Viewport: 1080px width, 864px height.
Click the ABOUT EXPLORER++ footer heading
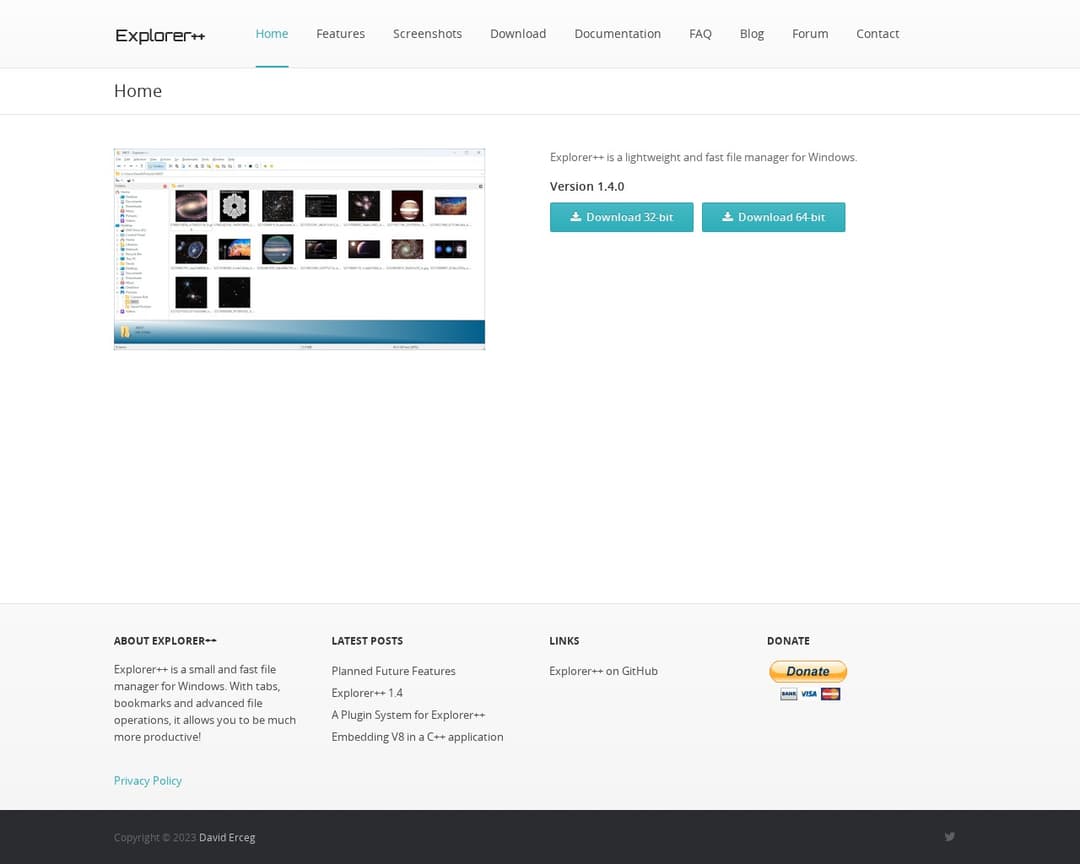pyautogui.click(x=165, y=641)
